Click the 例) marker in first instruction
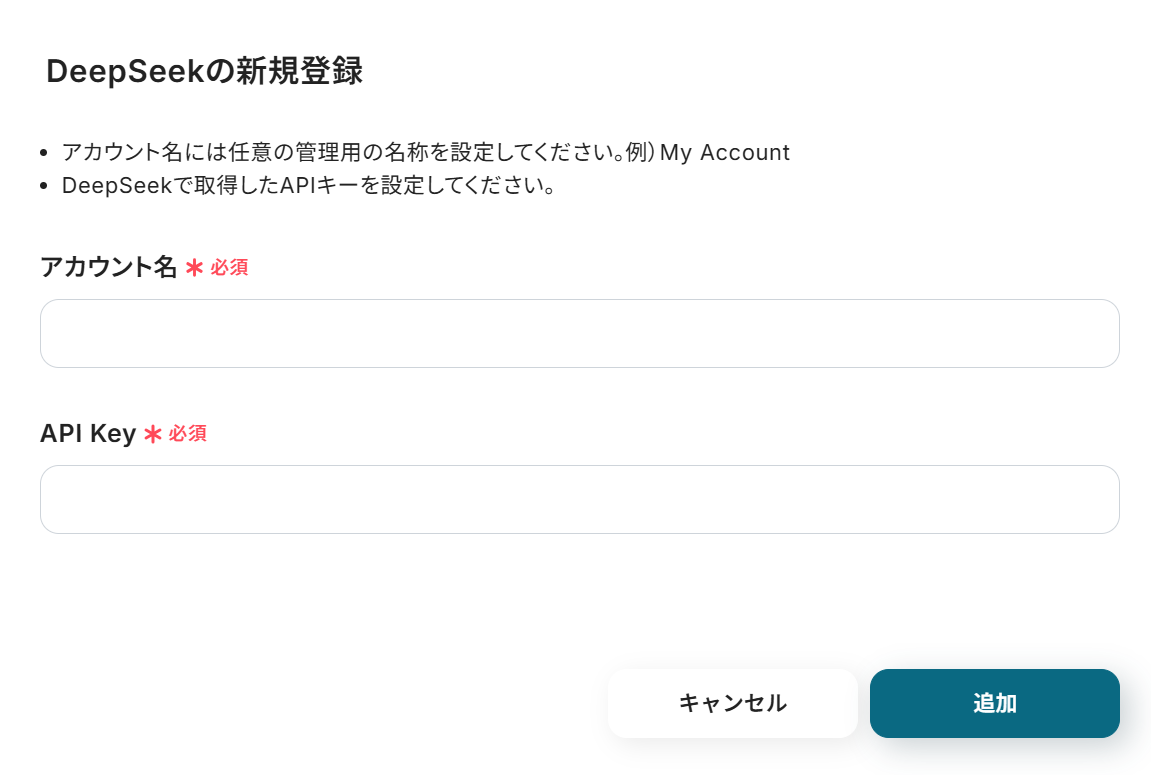The image size is (1151, 775). [x=639, y=153]
